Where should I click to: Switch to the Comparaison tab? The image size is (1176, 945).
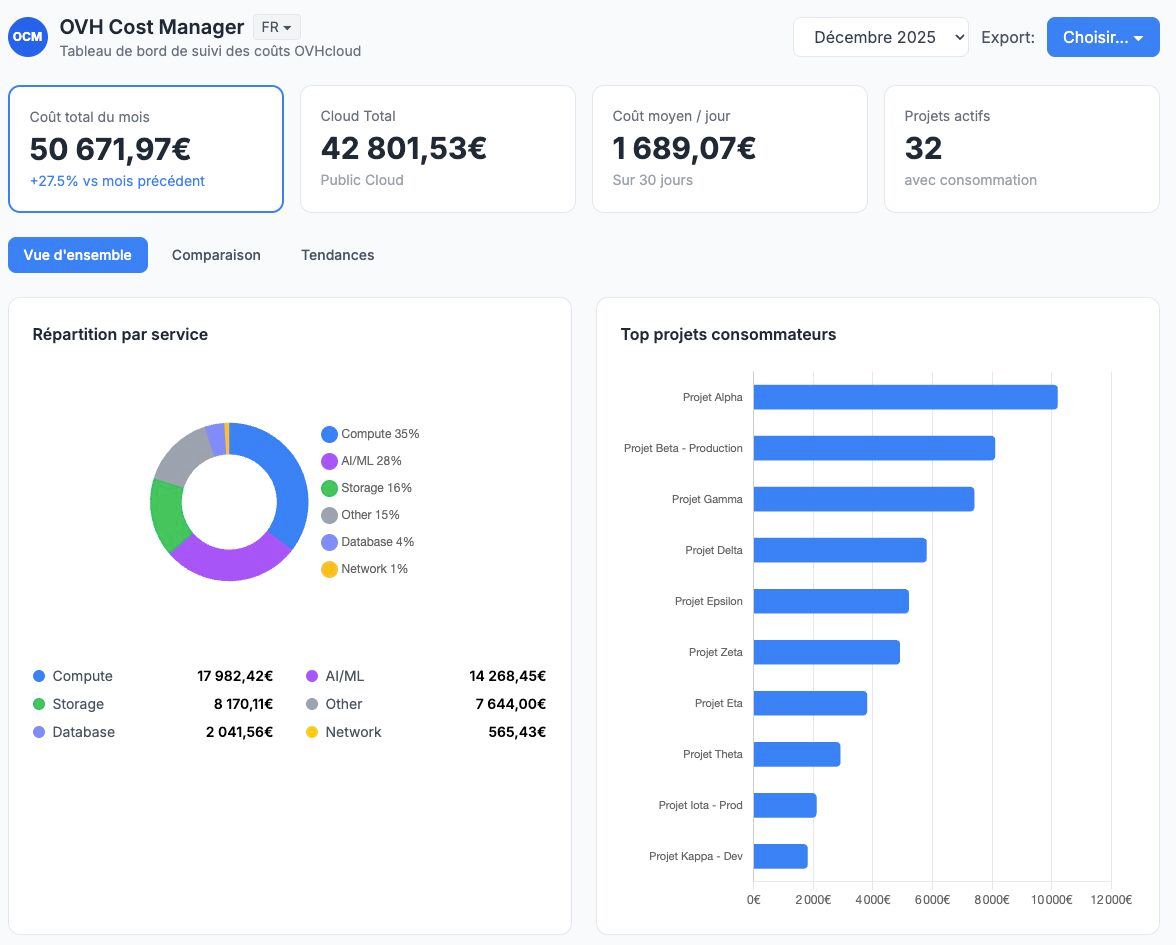click(216, 255)
